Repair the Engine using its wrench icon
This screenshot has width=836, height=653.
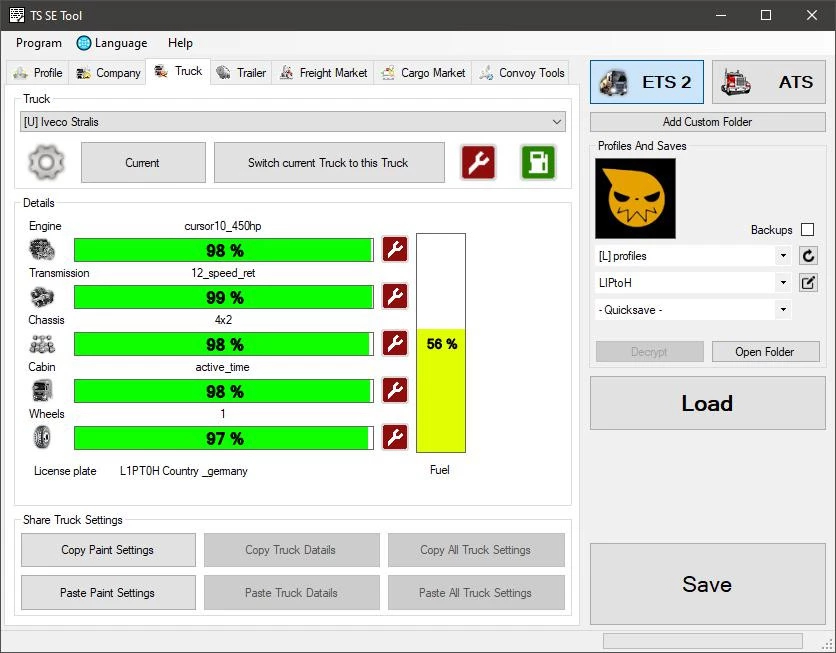coord(395,249)
